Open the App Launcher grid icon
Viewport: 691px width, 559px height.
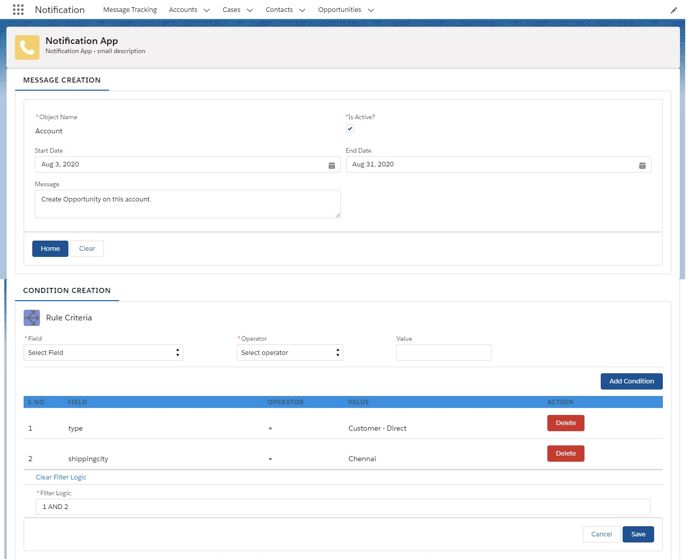(18, 10)
